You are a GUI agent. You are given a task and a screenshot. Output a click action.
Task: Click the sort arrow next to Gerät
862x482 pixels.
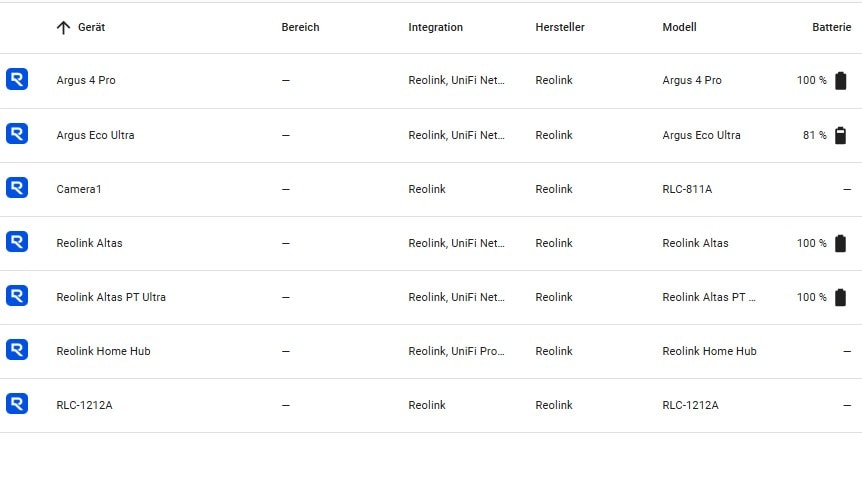tap(63, 27)
